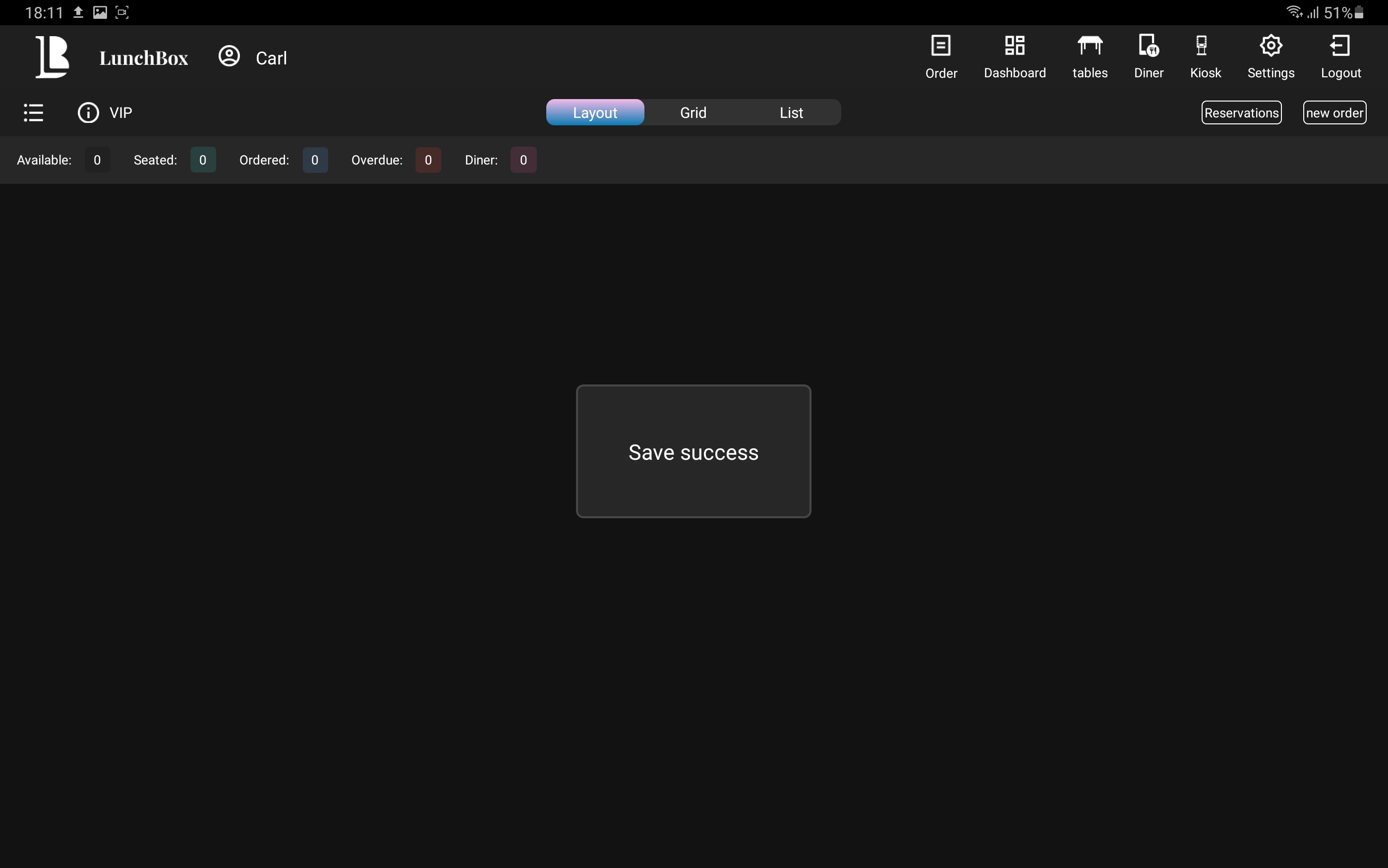
Task: Open the Order page icon
Action: coord(941,46)
